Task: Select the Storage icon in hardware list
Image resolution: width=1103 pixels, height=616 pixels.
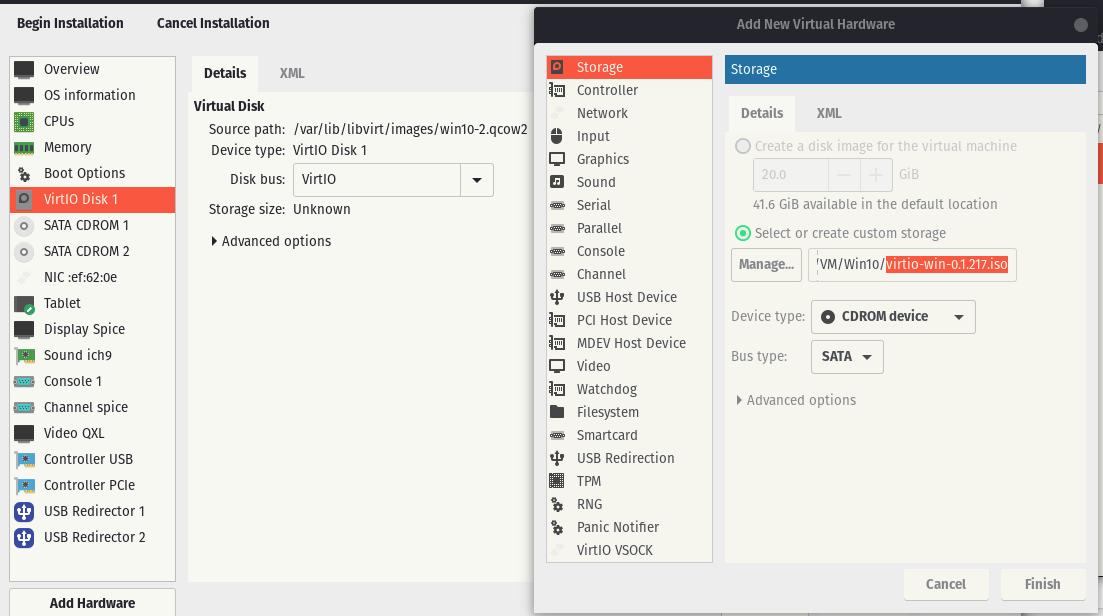Action: (x=558, y=67)
